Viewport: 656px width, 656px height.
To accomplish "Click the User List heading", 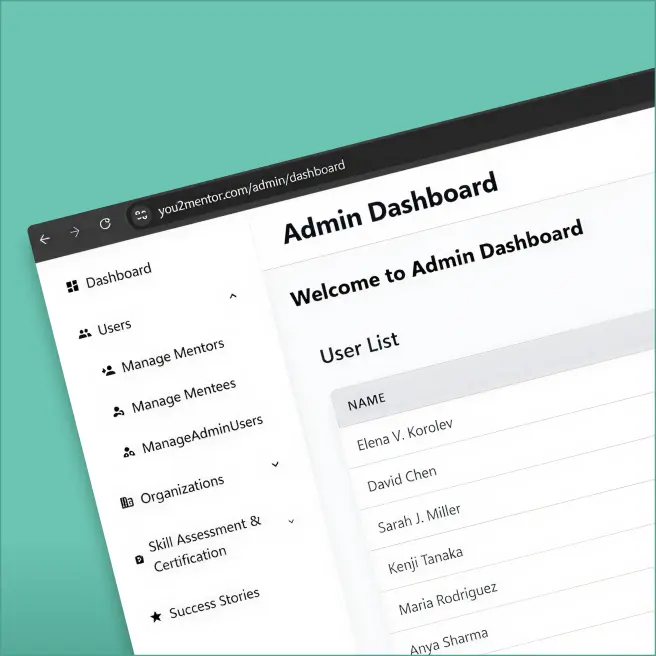I will point(359,348).
